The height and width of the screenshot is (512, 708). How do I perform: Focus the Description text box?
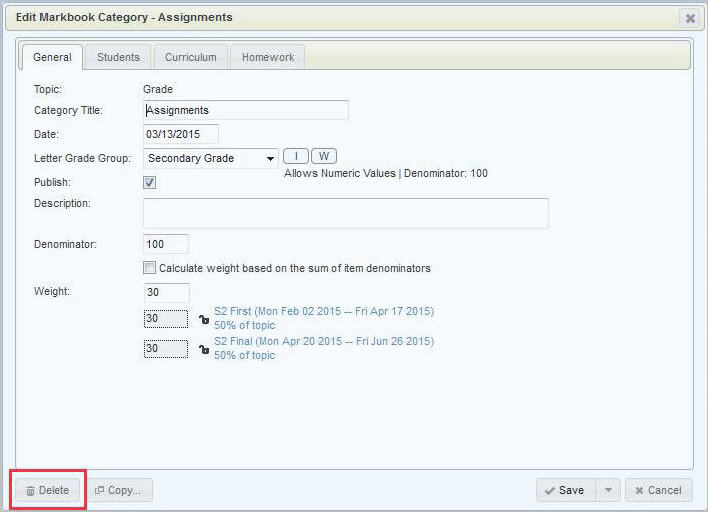tap(345, 213)
